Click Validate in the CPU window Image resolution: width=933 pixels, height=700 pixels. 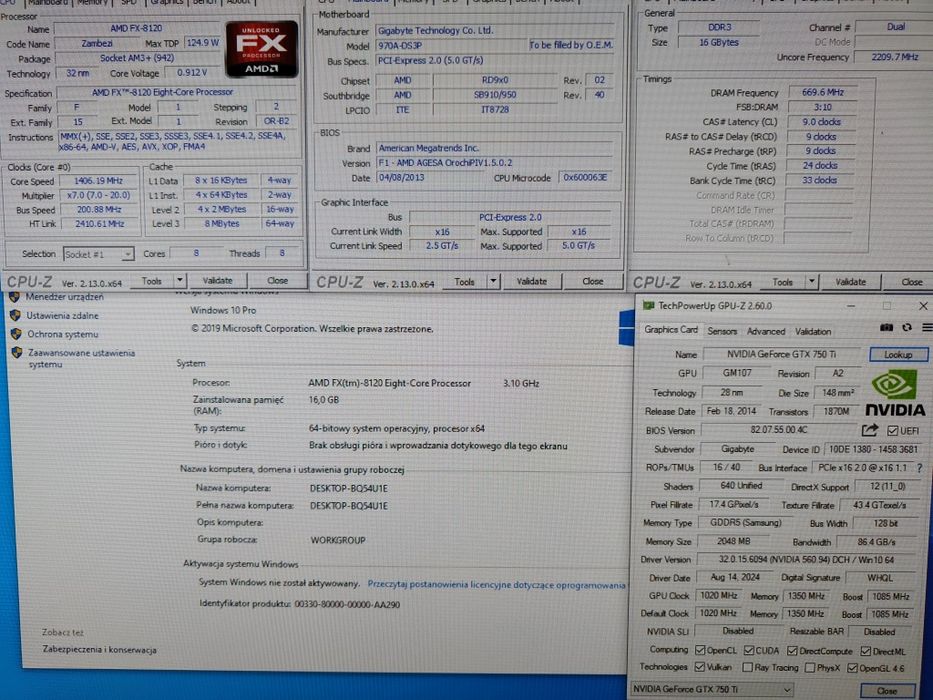point(217,280)
